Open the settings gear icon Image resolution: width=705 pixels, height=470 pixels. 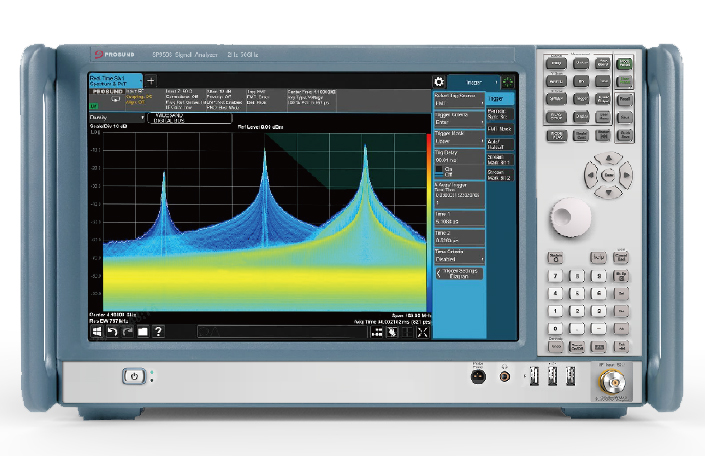(438, 81)
